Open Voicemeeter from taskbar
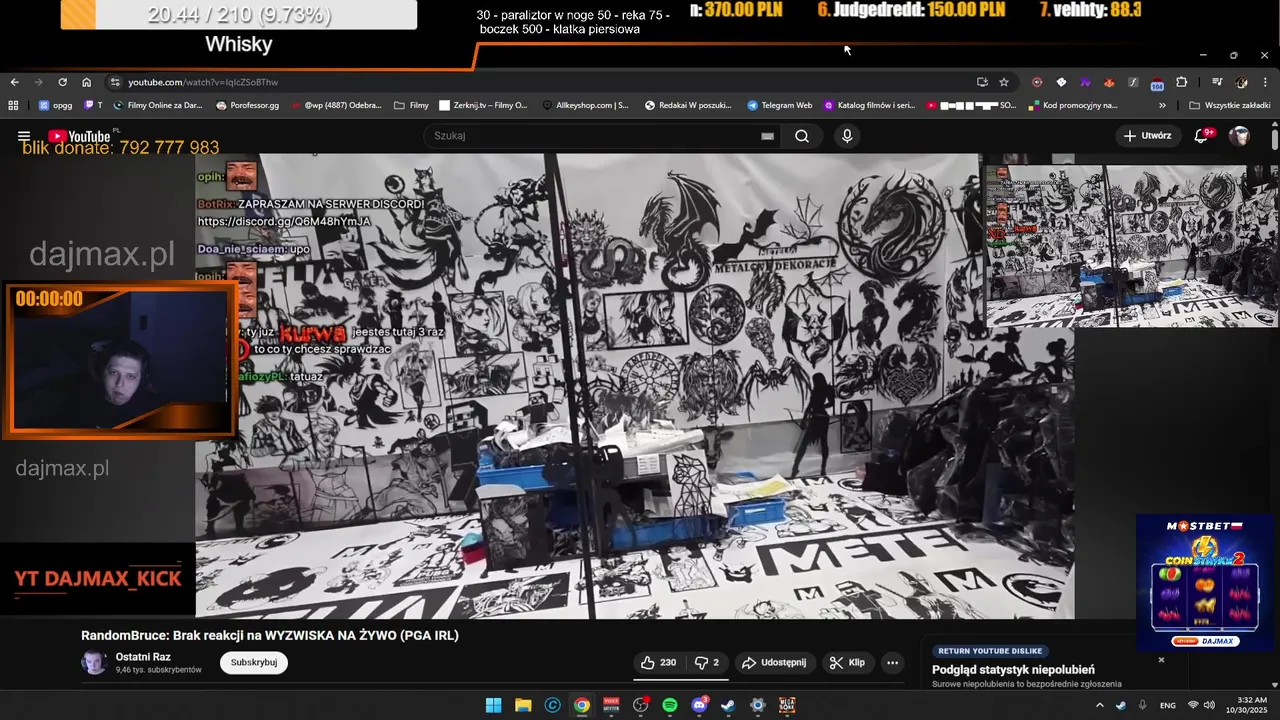This screenshot has height=720, width=1280. [611, 705]
